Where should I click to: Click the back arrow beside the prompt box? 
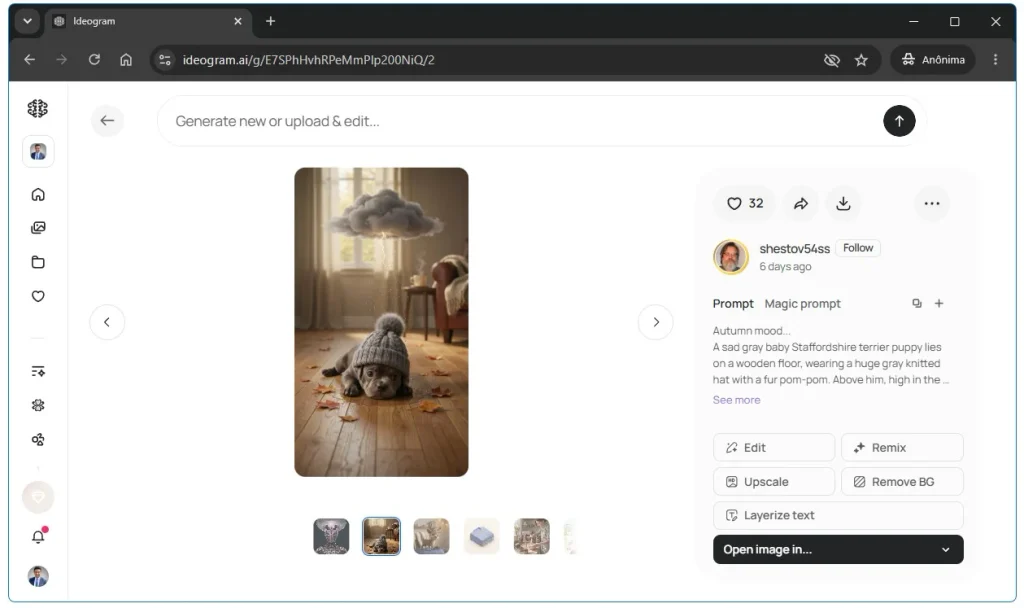tap(107, 121)
